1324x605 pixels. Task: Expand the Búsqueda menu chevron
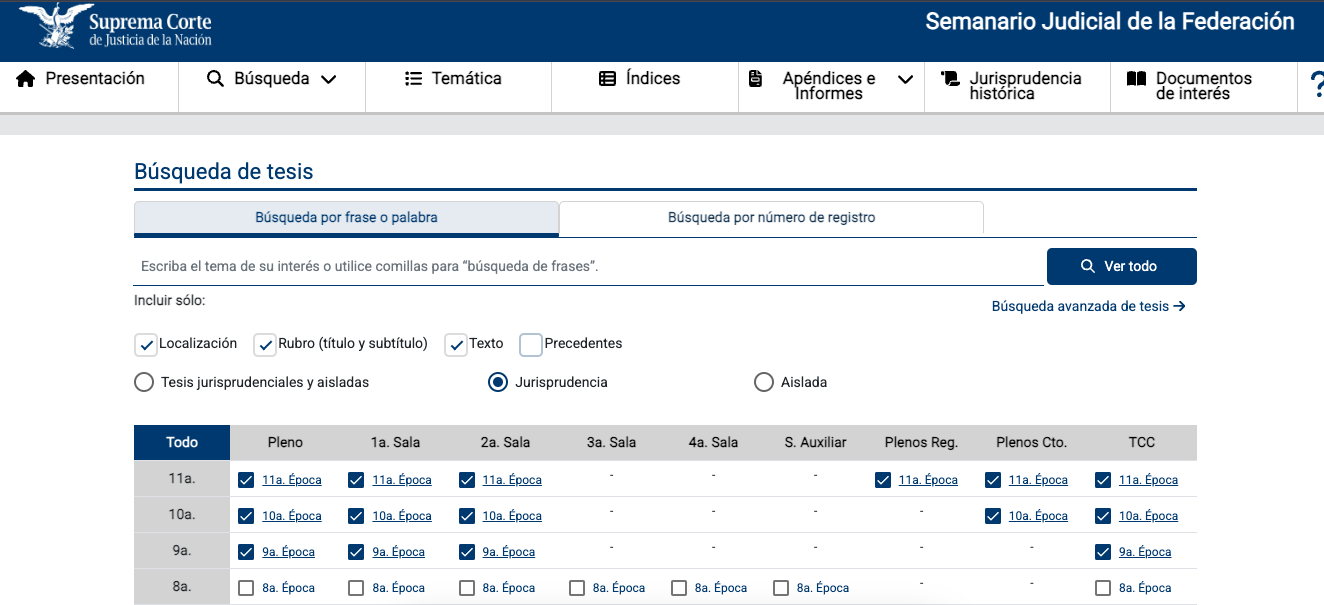328,80
